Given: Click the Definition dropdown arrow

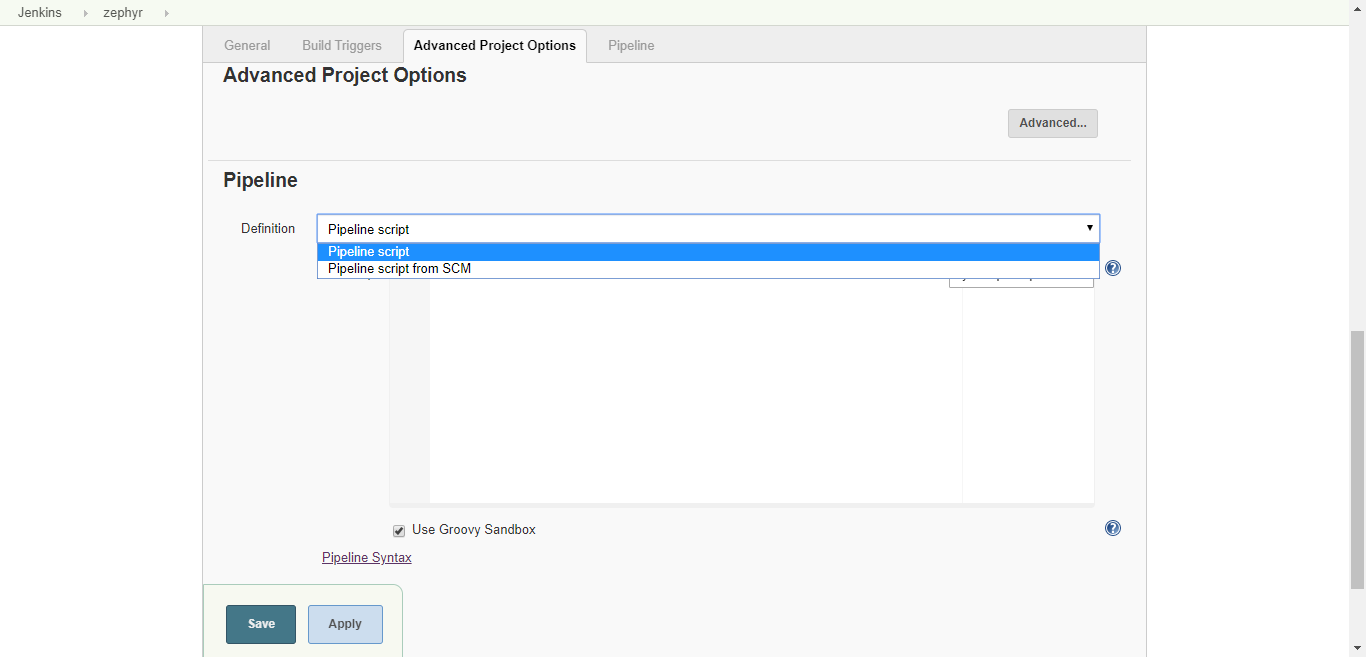Looking at the screenshot, I should 1089,228.
